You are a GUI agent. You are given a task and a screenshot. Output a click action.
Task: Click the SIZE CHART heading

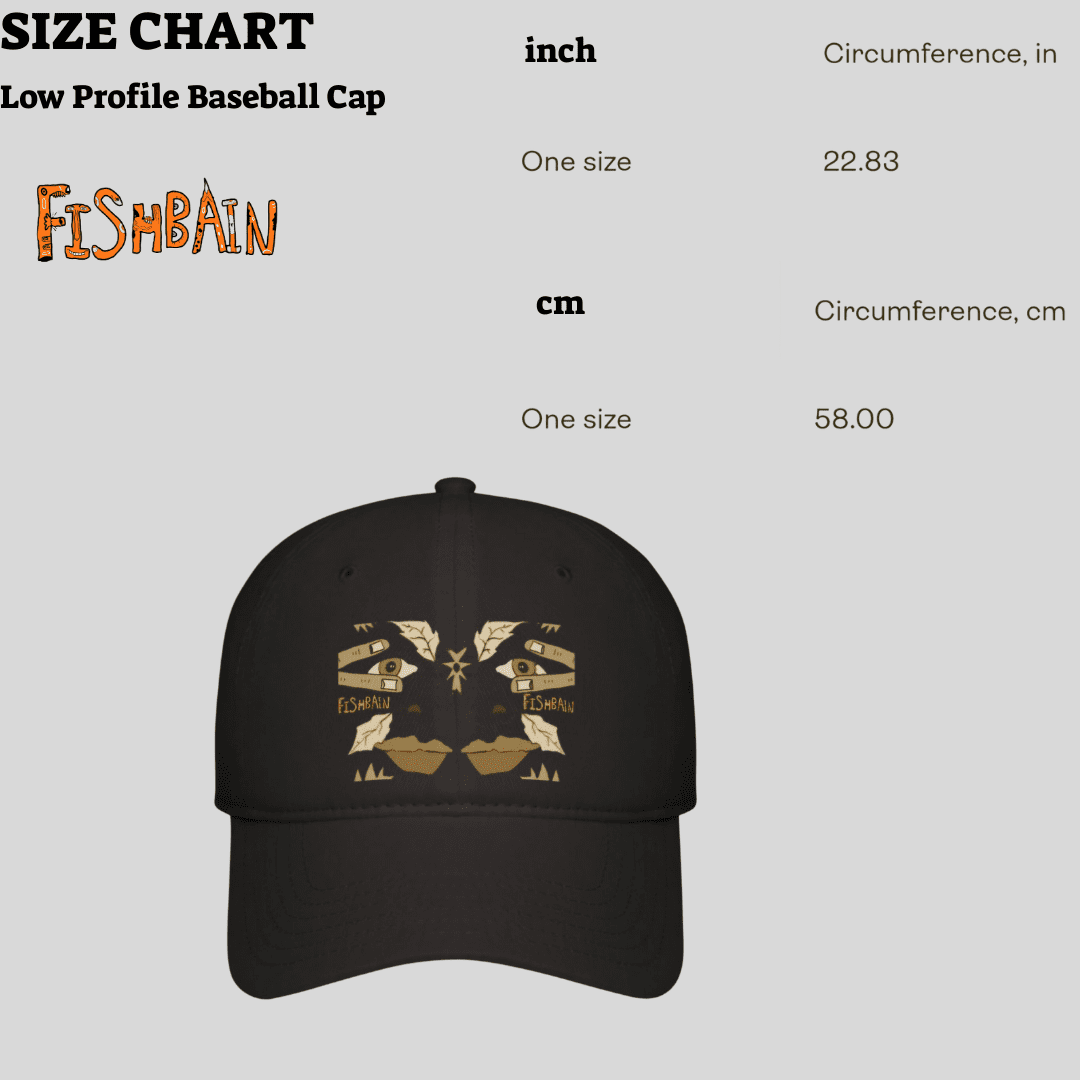click(x=157, y=32)
